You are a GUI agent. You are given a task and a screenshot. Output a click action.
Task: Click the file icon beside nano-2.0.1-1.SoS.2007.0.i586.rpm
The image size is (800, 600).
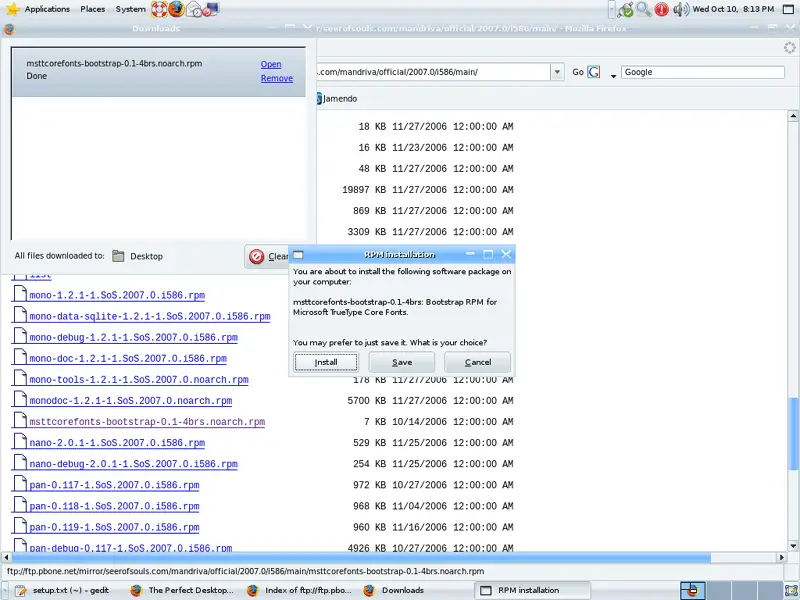point(20,441)
